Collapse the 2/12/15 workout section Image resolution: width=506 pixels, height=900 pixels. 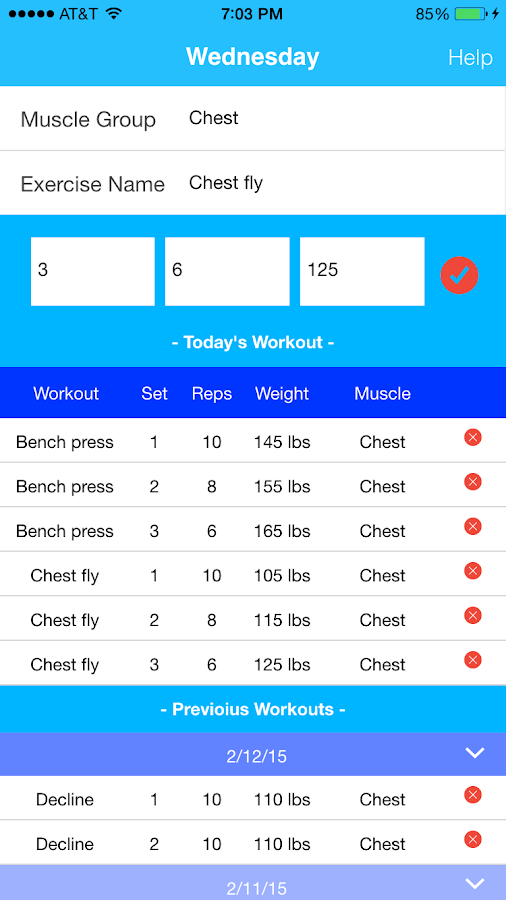(475, 753)
